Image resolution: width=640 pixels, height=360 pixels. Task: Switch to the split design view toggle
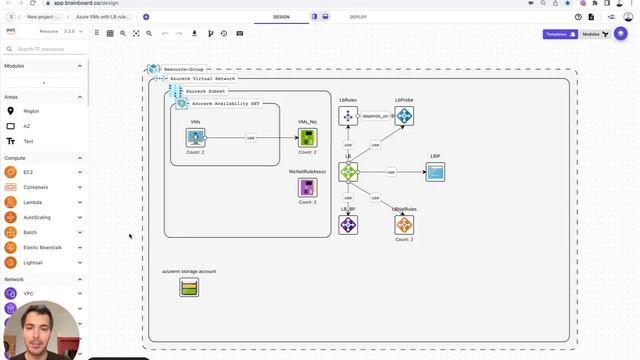tap(314, 17)
